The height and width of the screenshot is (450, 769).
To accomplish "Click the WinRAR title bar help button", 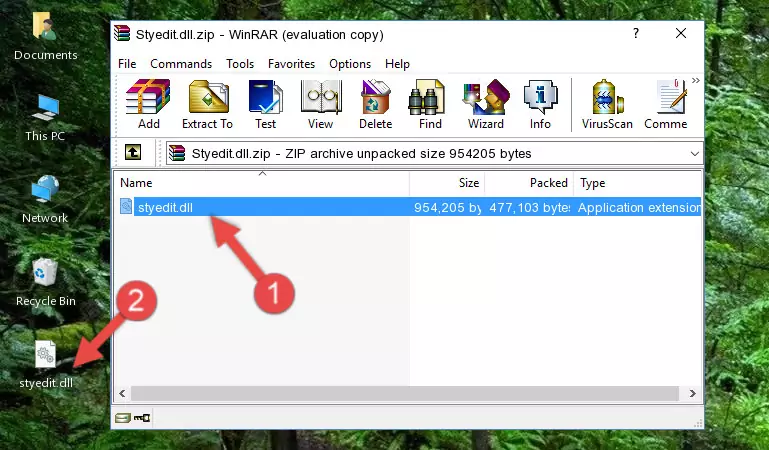I will click(636, 33).
